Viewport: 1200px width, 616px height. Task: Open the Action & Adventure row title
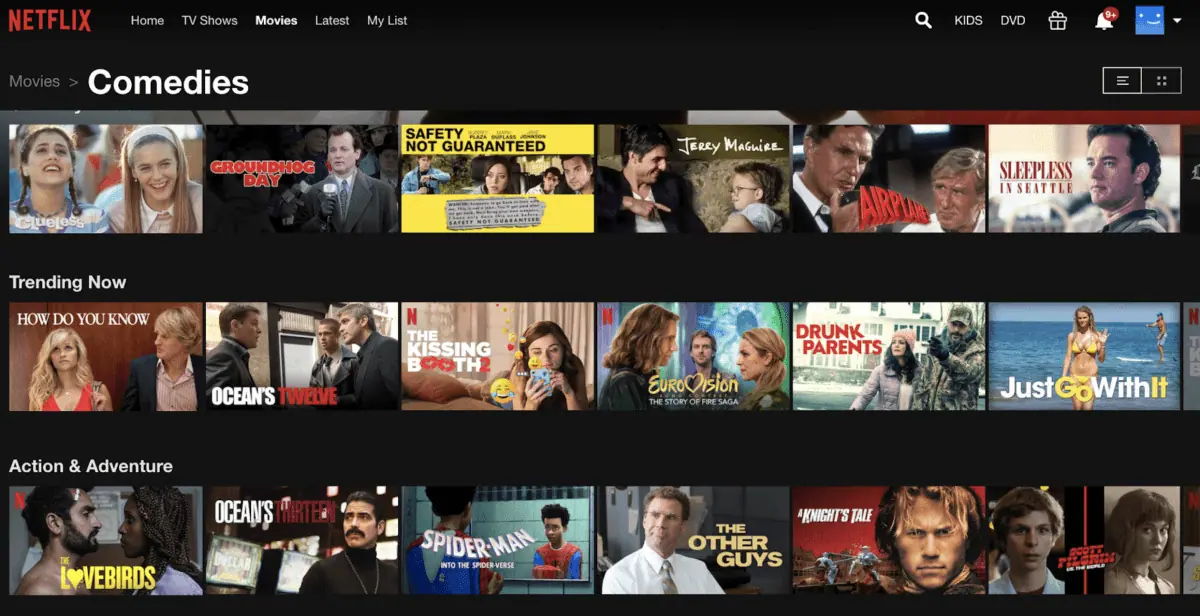coord(91,466)
